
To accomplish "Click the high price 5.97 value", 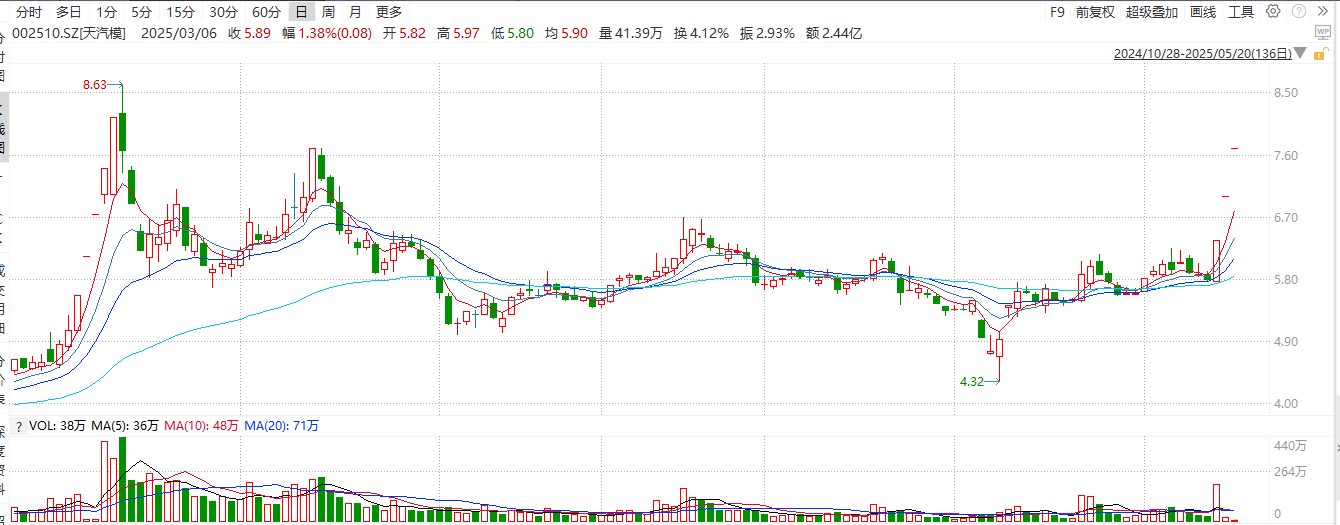I will point(465,33).
